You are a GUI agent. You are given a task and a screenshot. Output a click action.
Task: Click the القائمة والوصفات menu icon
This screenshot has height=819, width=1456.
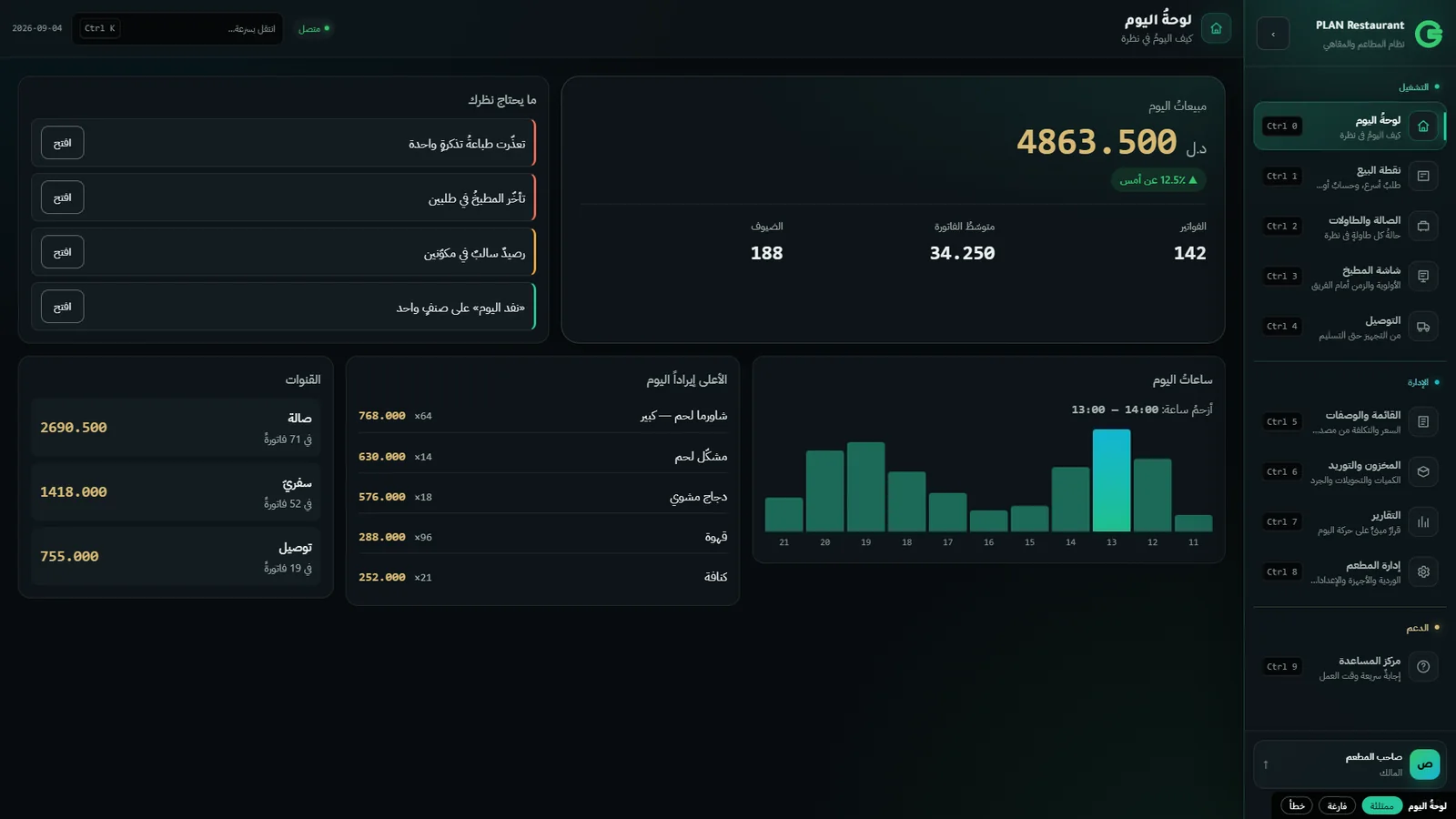point(1423,421)
